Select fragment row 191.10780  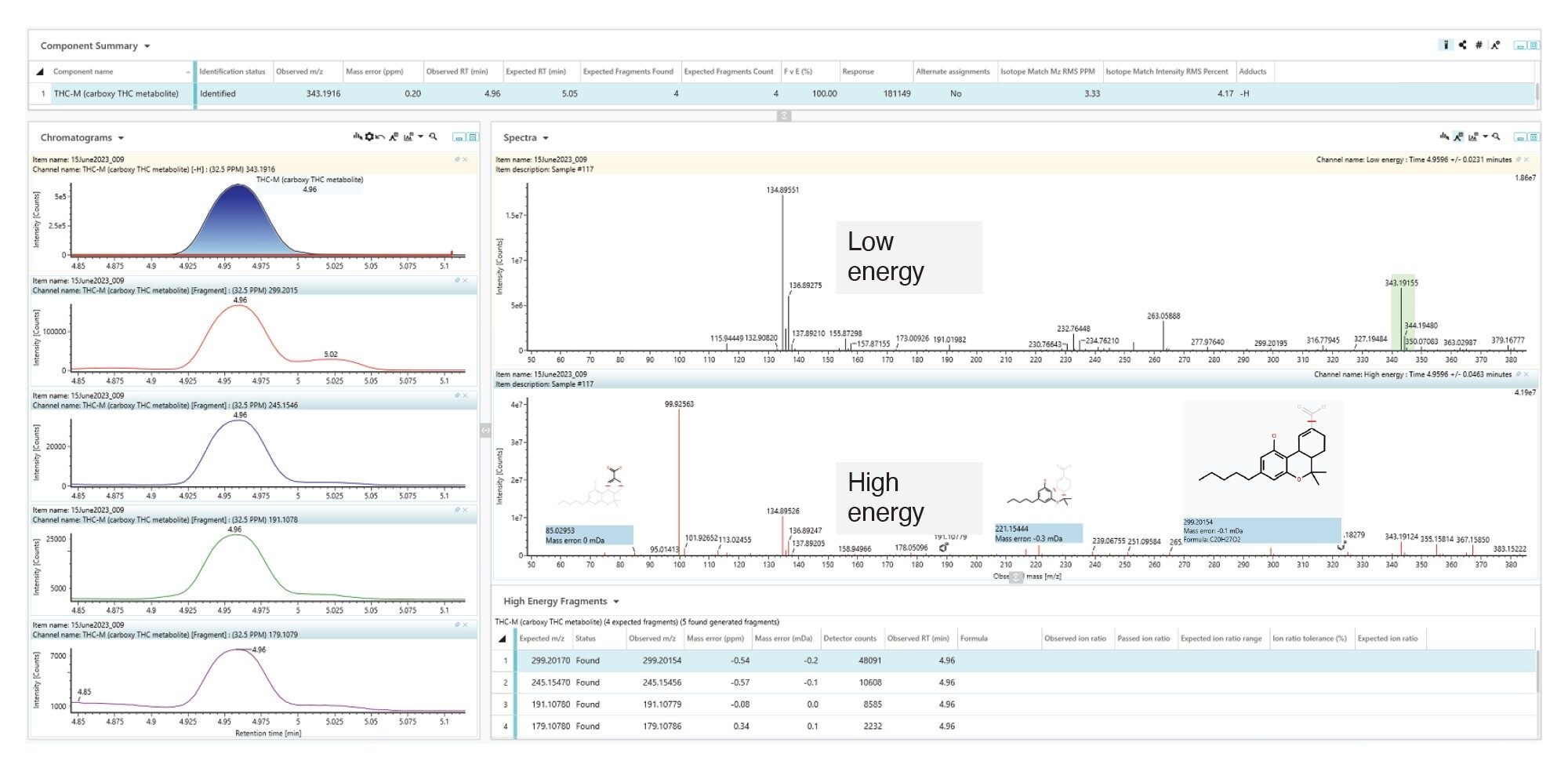pyautogui.click(x=1015, y=704)
